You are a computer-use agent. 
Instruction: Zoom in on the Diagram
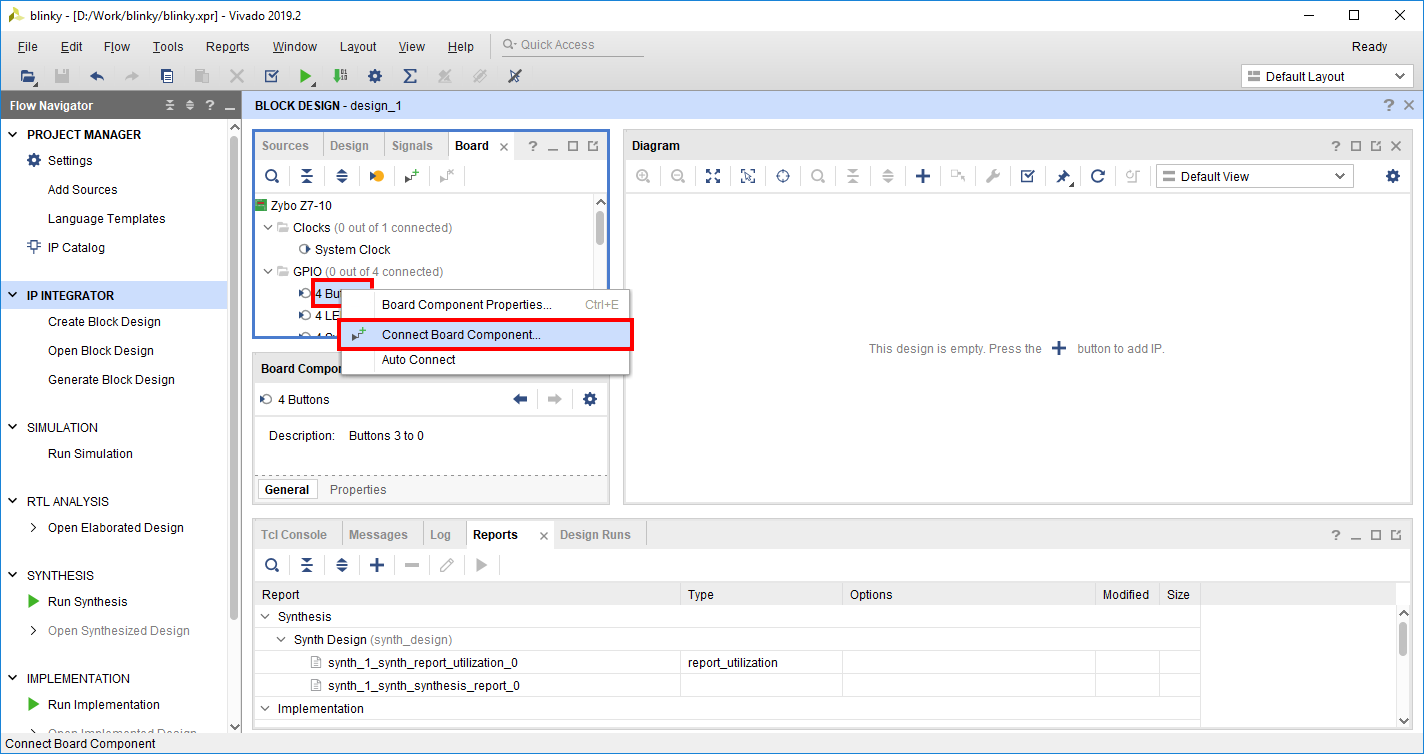point(643,176)
